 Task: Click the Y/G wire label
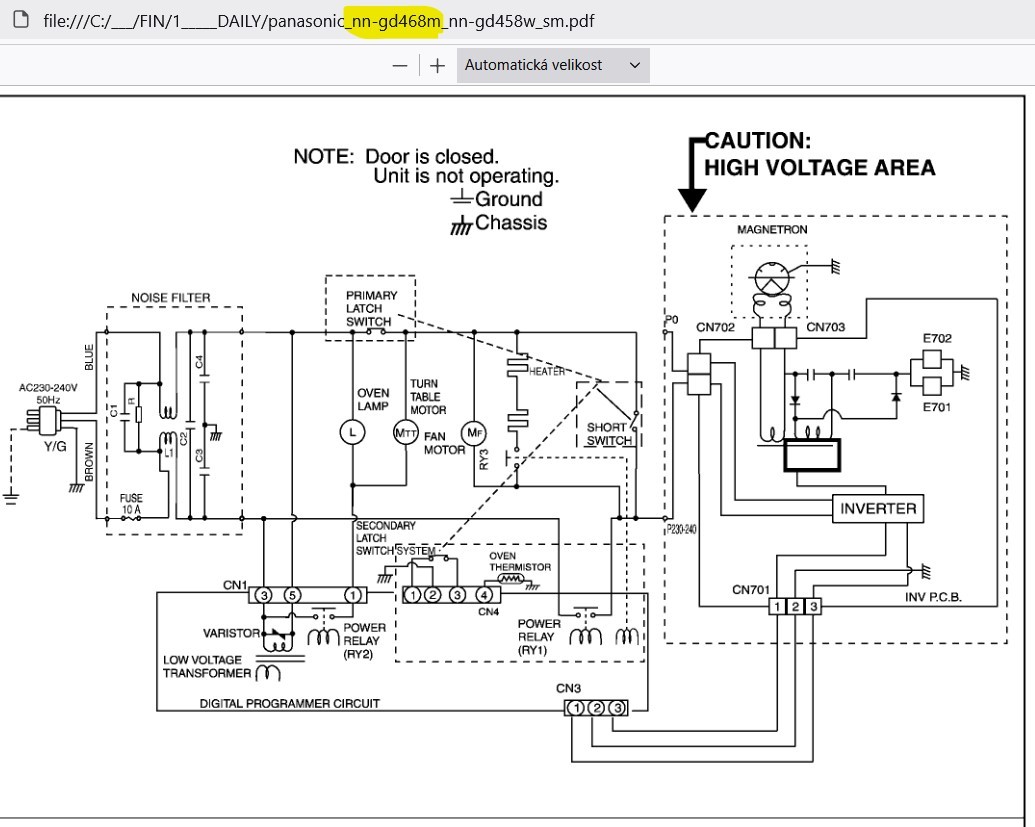[55, 447]
